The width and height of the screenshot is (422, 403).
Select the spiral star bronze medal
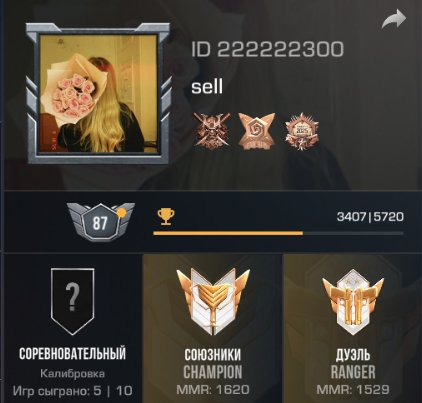coord(257,131)
